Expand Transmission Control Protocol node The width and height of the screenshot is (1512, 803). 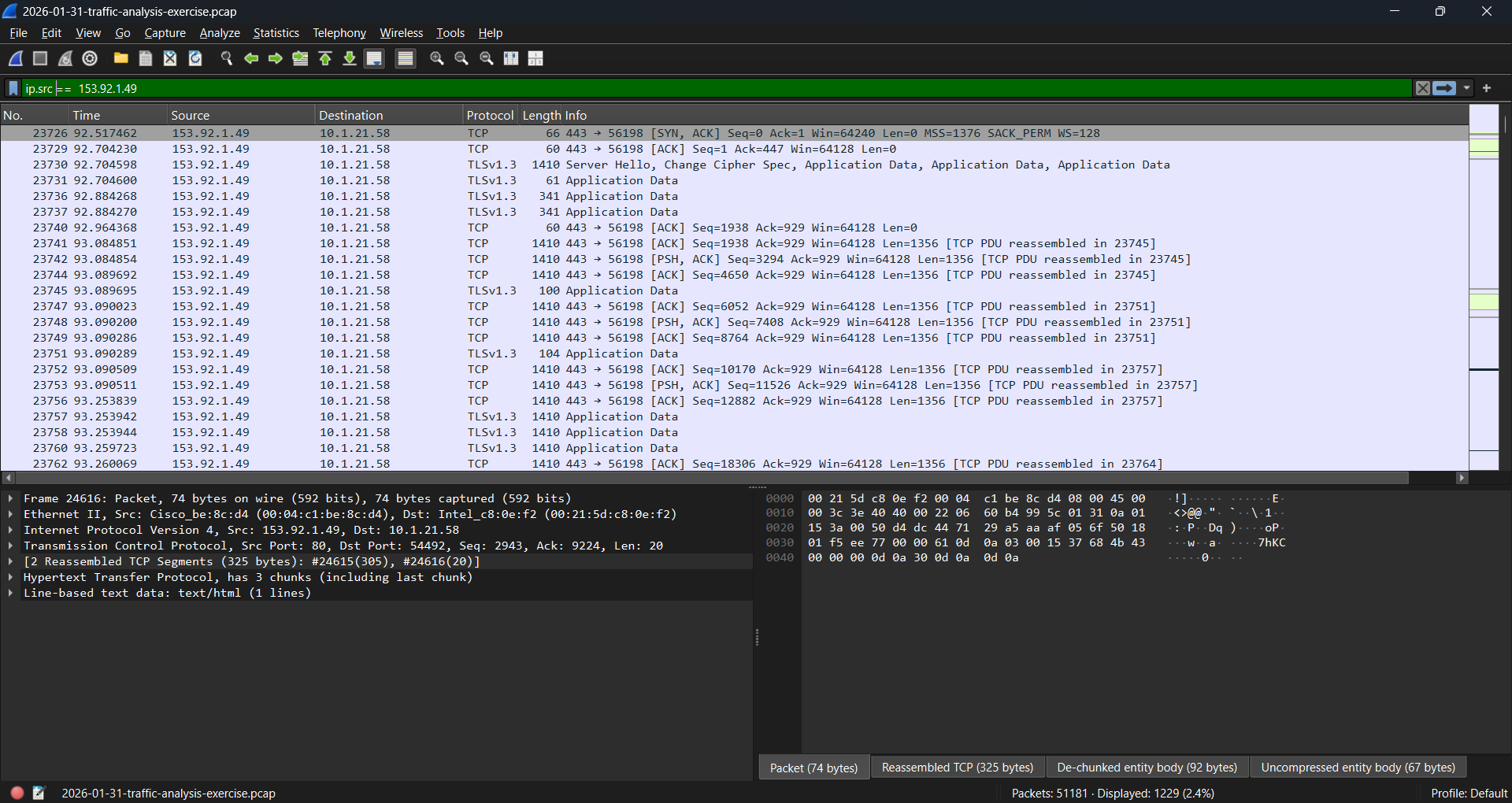(10, 546)
